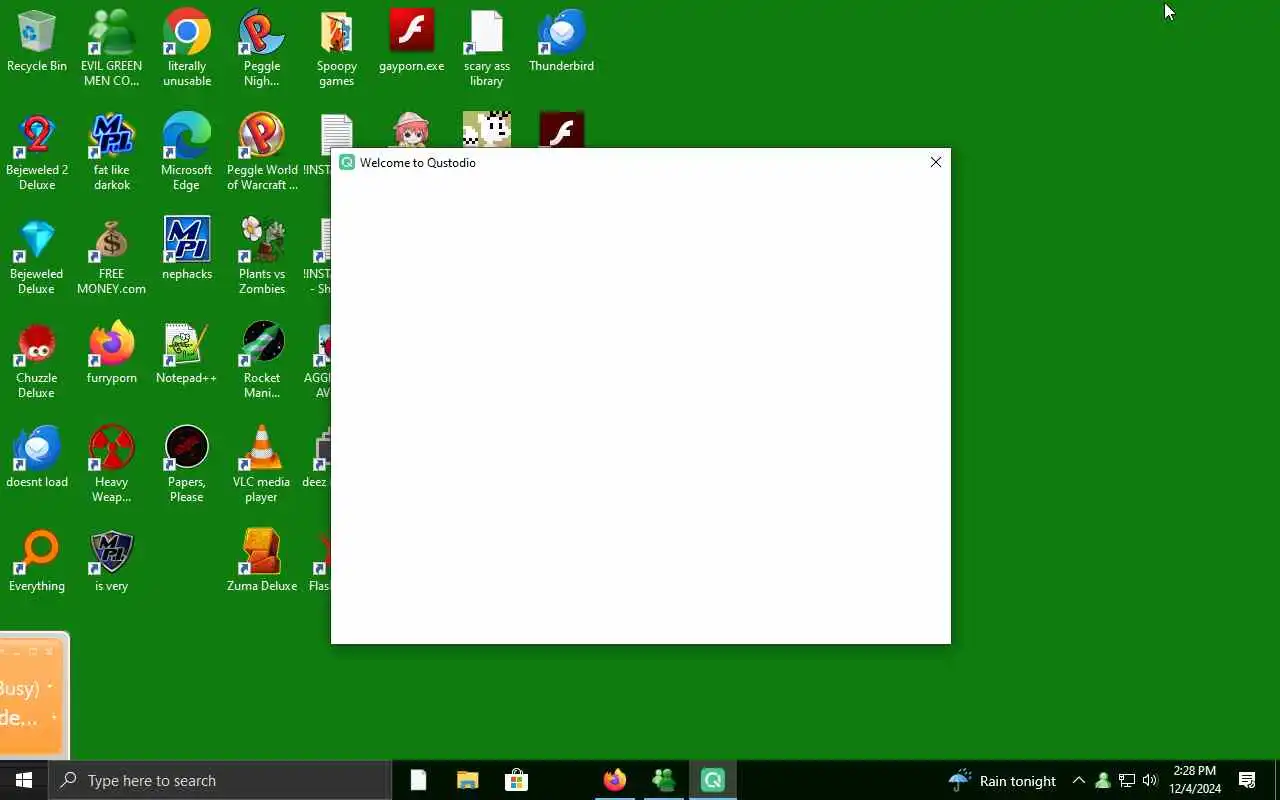
Task: Open the Chuzzle Deluxe desktop icon
Action: [37, 360]
